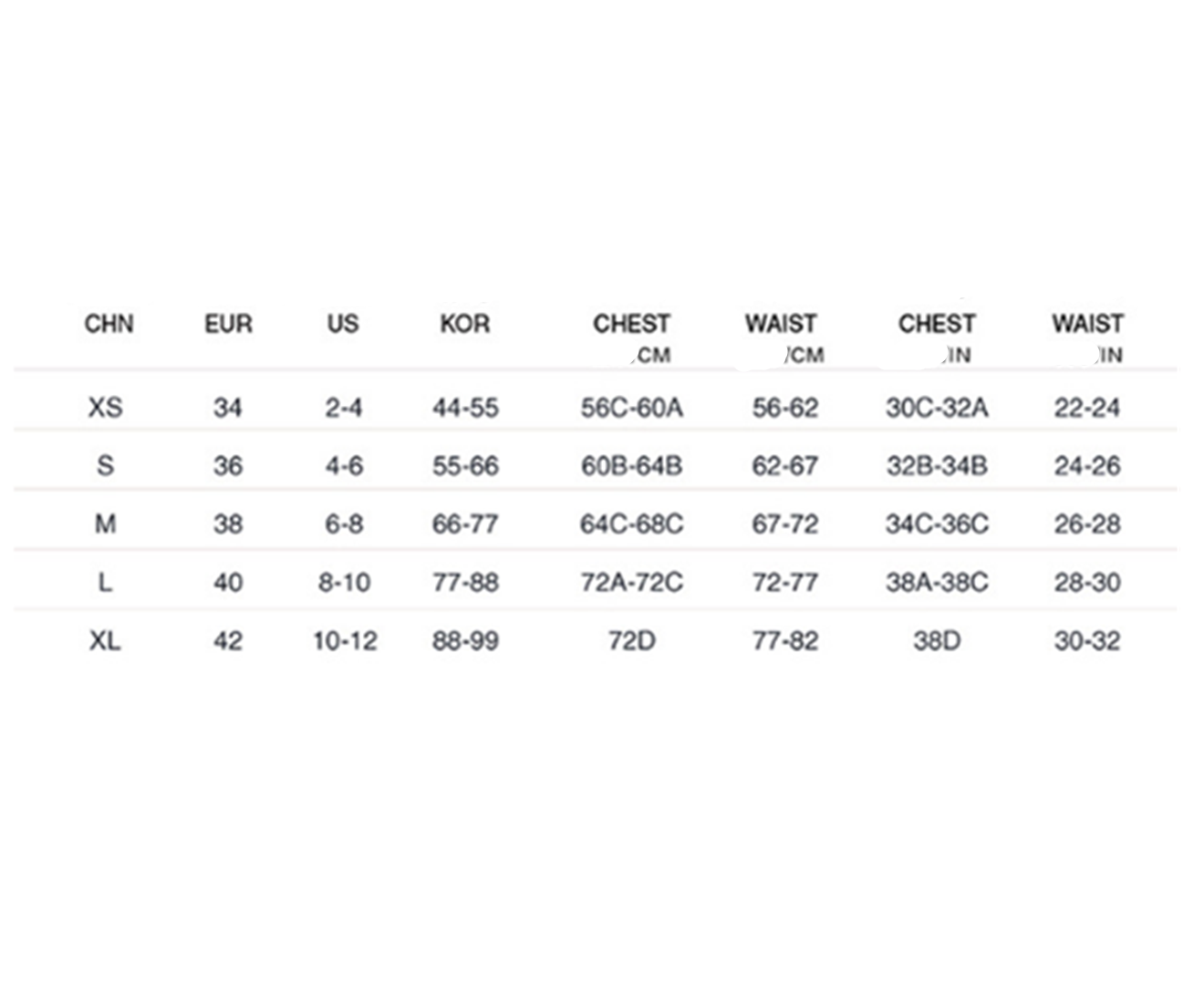Select the XS size row label
Image resolution: width=1204 pixels, height=985 pixels.
click(x=105, y=407)
